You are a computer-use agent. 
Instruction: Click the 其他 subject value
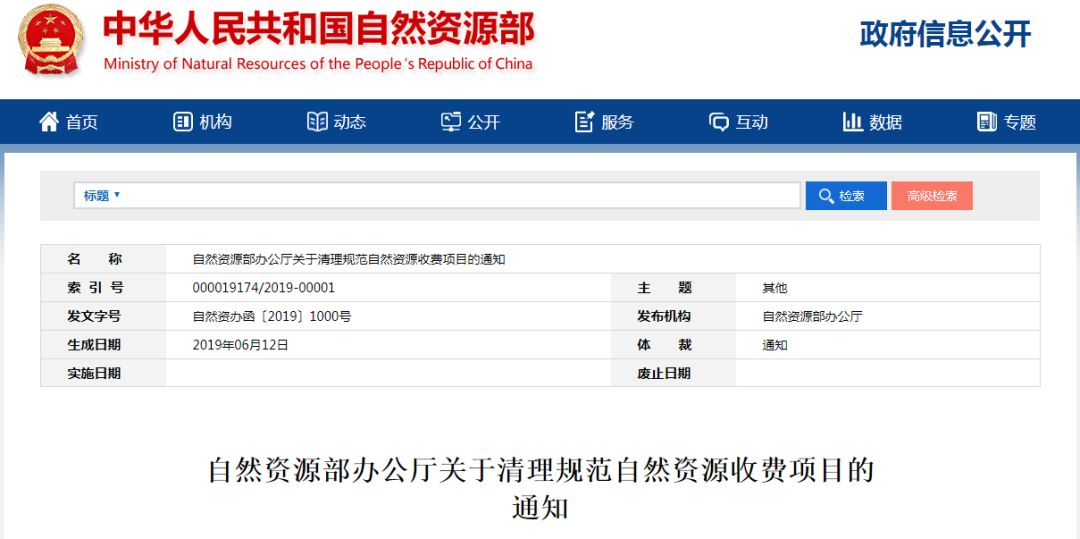coord(775,288)
